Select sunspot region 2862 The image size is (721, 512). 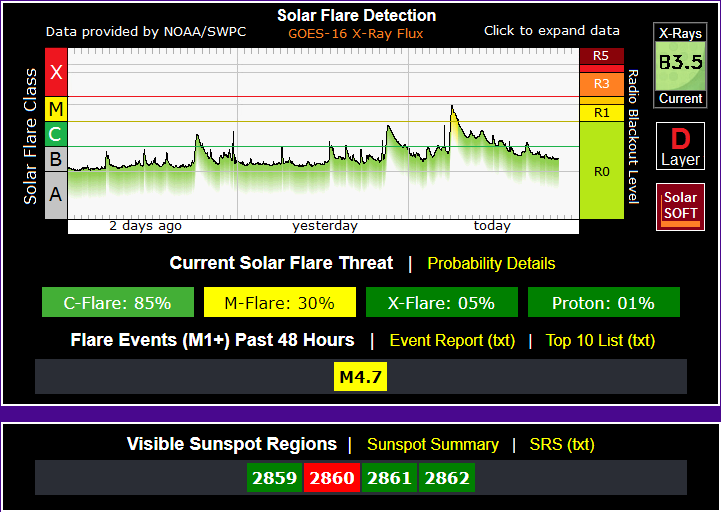(446, 478)
